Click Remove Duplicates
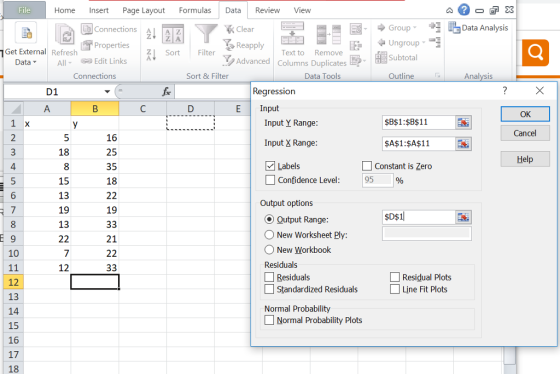The height and width of the screenshot is (374, 560). [329, 44]
